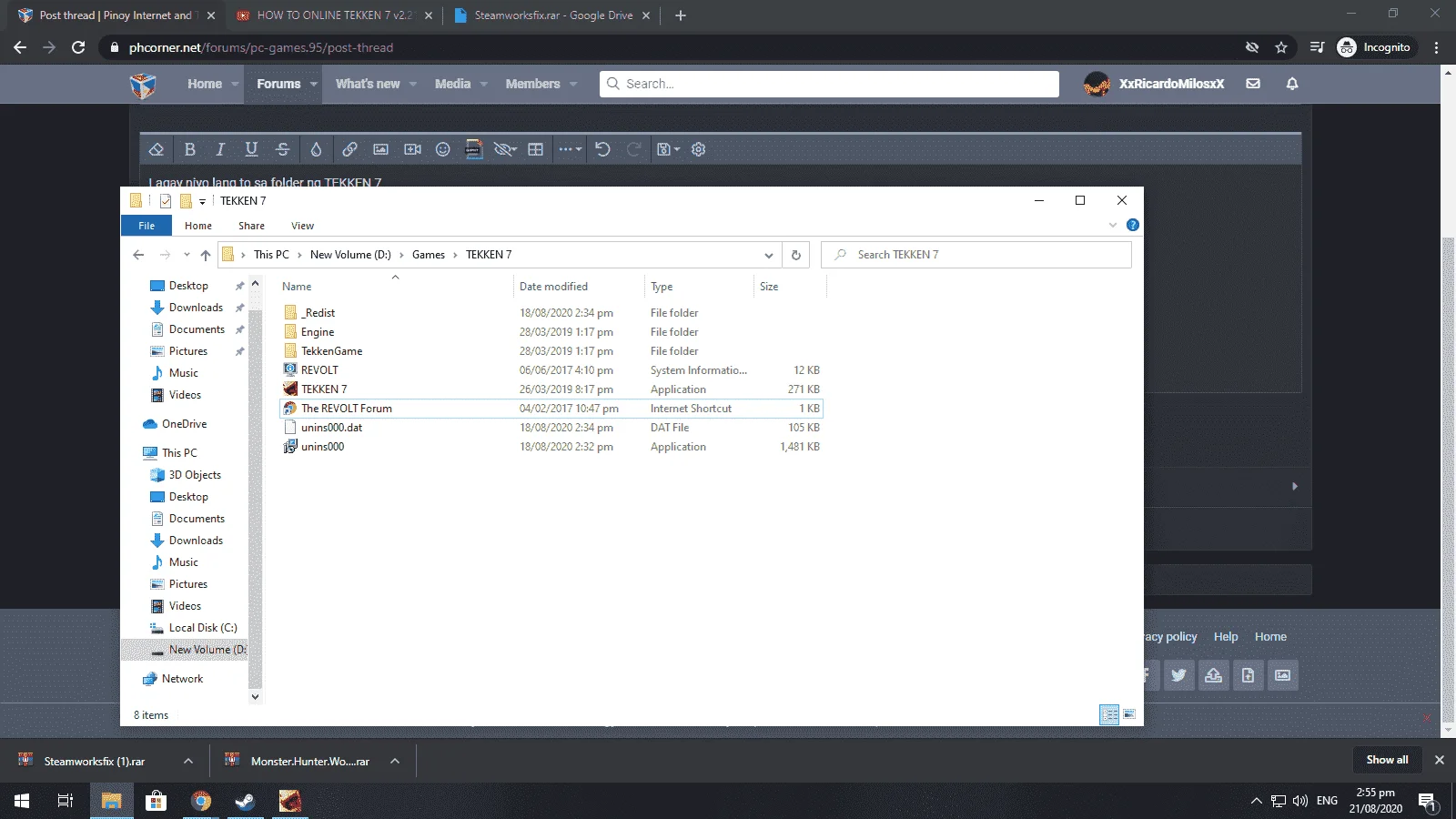This screenshot has width=1456, height=819.
Task: Switch to Home ribbon tab in Explorer
Action: click(198, 226)
